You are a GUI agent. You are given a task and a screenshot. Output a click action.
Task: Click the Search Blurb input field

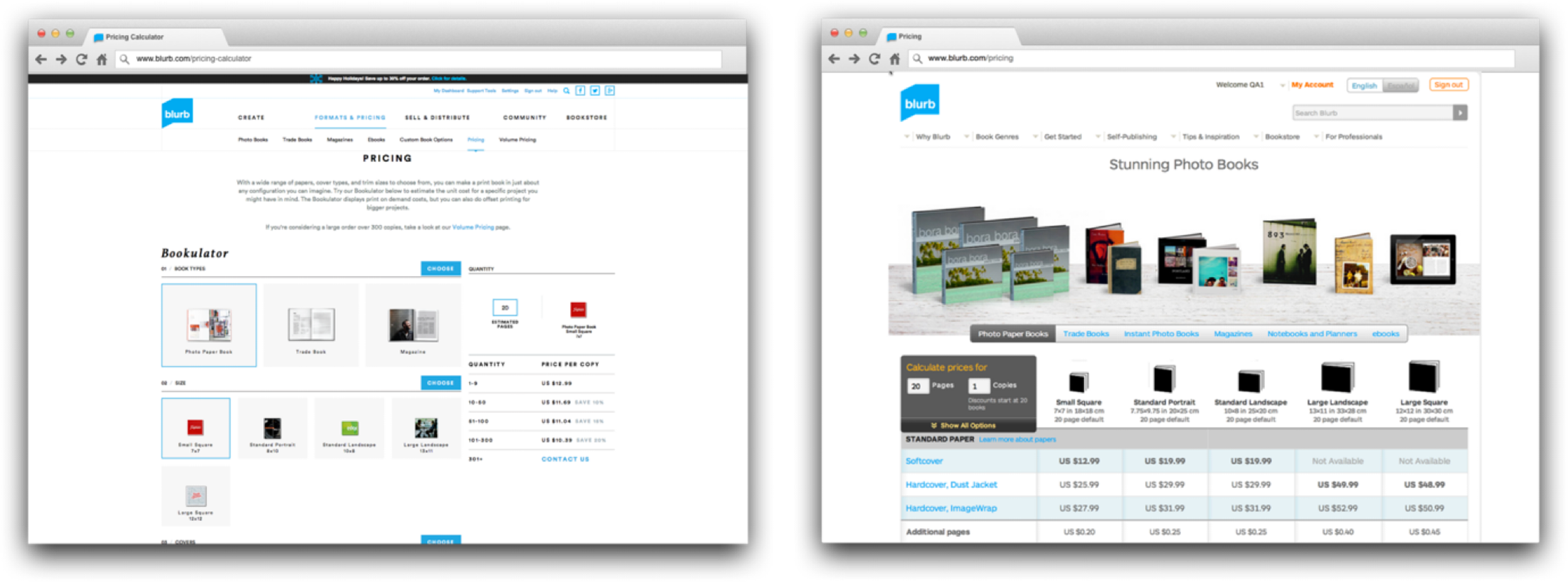1373,113
